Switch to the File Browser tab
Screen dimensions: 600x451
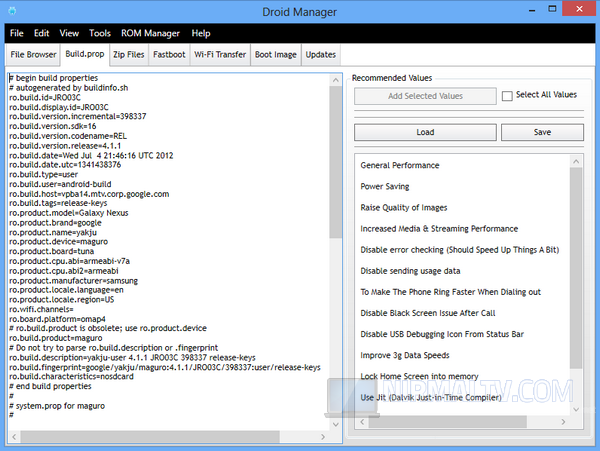click(x=33, y=55)
